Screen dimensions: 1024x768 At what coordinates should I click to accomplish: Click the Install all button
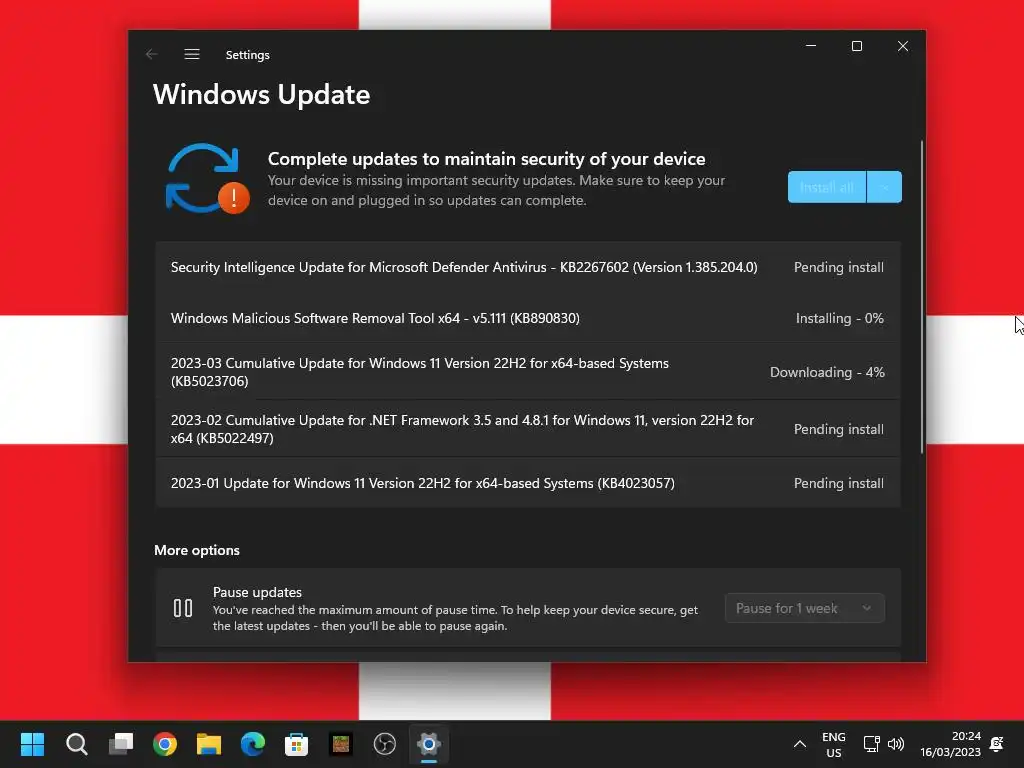coord(827,187)
